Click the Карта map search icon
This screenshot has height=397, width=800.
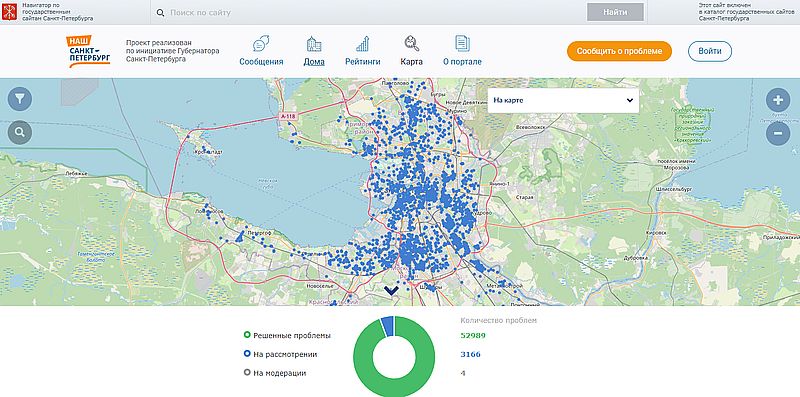click(411, 43)
